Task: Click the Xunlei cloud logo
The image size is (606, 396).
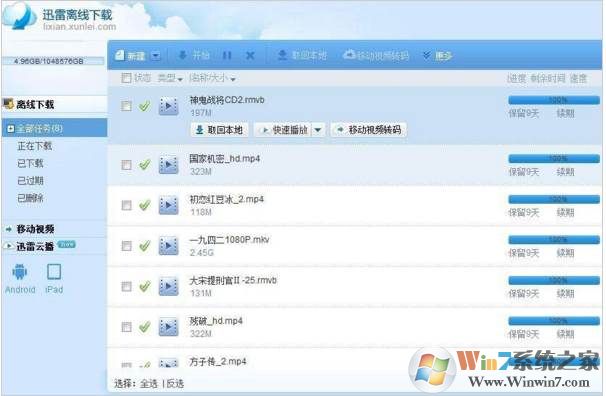Action: click(x=19, y=16)
